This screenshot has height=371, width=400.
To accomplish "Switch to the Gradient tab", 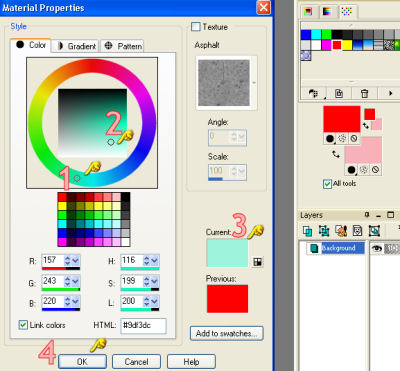I will point(77,46).
